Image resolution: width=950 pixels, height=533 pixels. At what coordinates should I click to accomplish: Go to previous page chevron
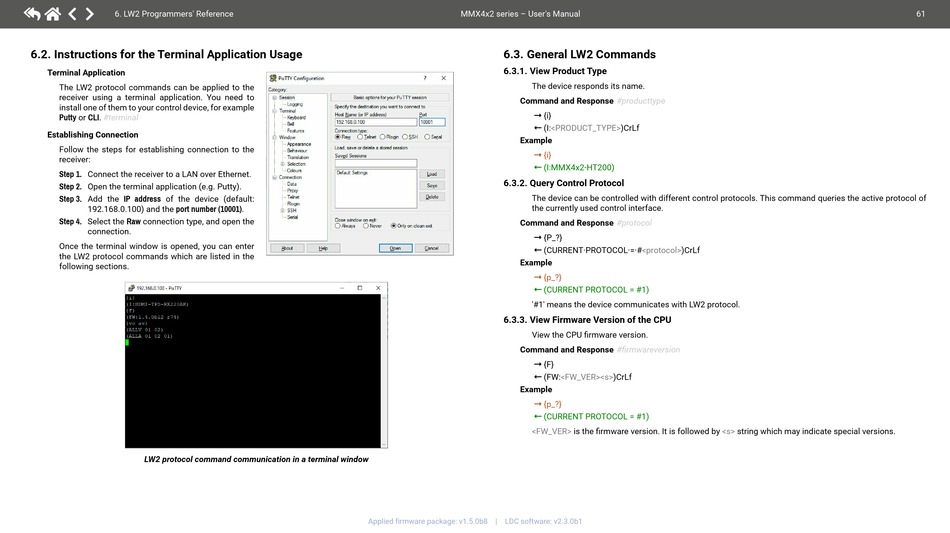(x=72, y=14)
